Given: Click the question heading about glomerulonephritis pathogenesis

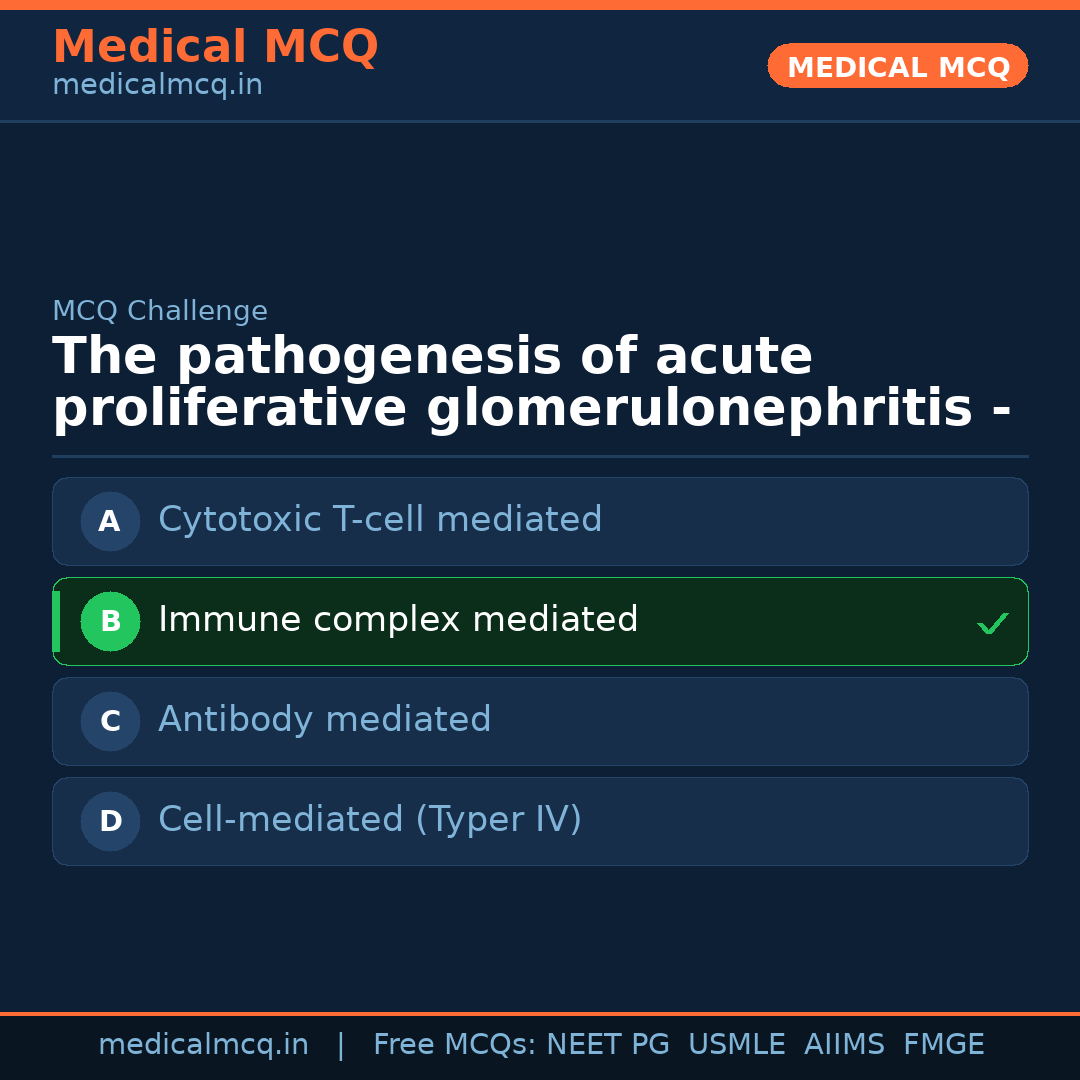Looking at the screenshot, I should (x=532, y=383).
